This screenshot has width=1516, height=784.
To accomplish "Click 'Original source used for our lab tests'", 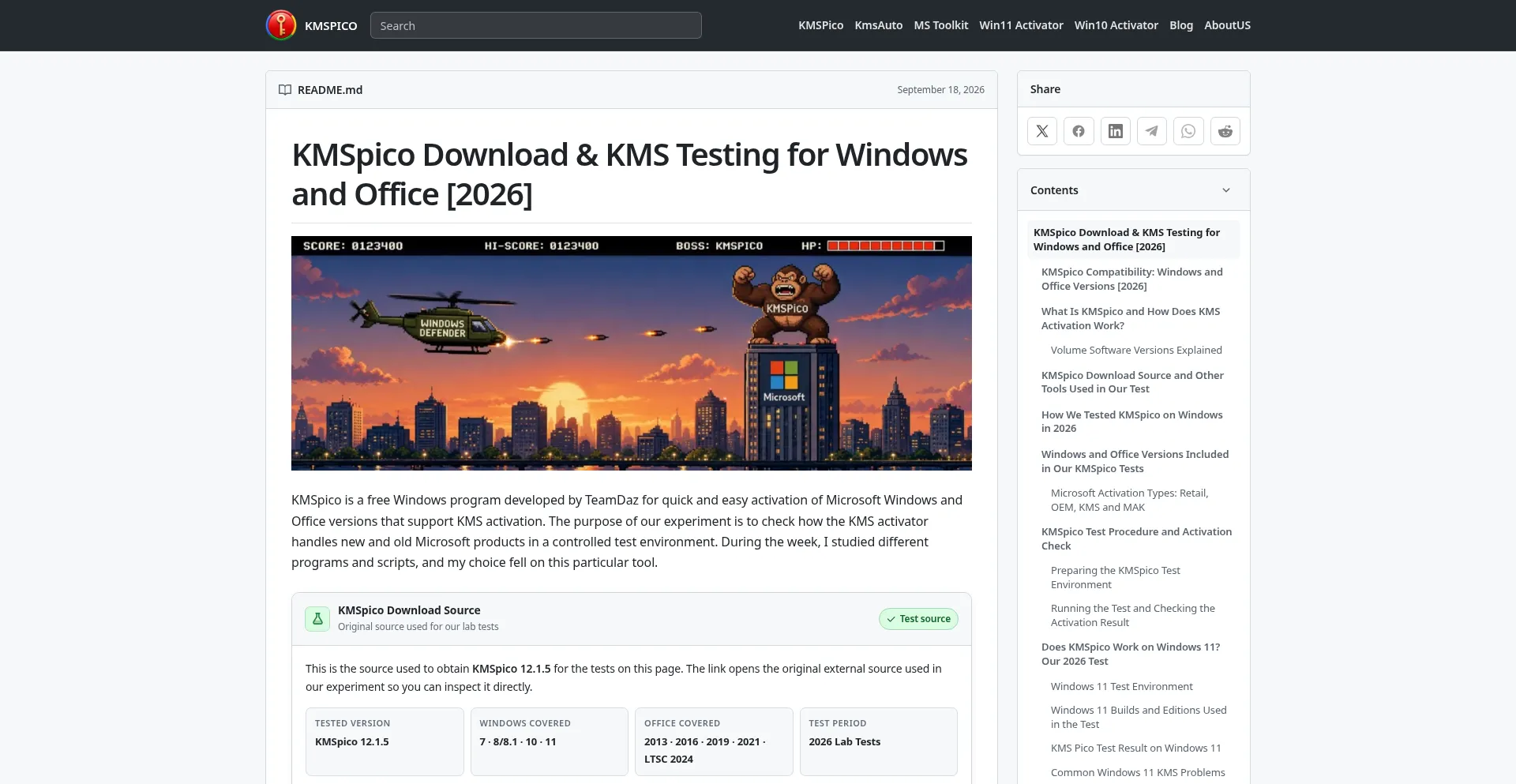I will 418,627.
